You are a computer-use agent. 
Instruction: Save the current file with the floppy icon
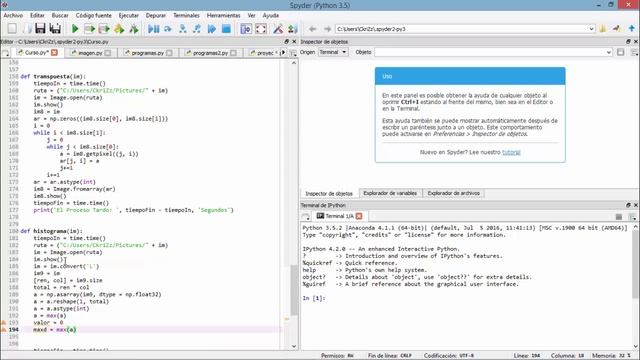[40, 29]
